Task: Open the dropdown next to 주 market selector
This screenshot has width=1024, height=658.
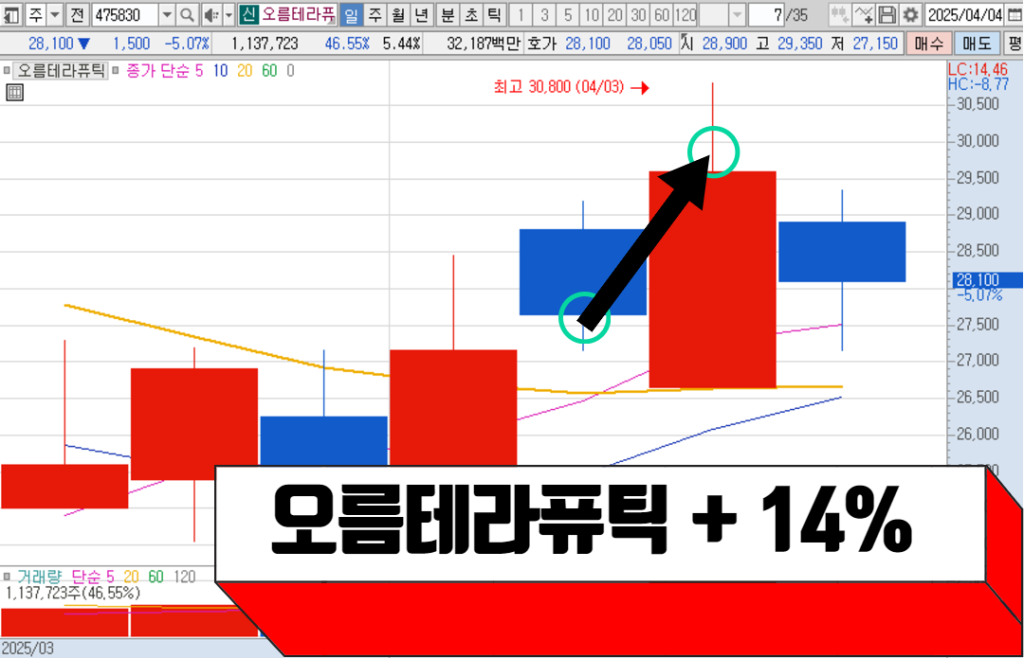Action: 55,14
